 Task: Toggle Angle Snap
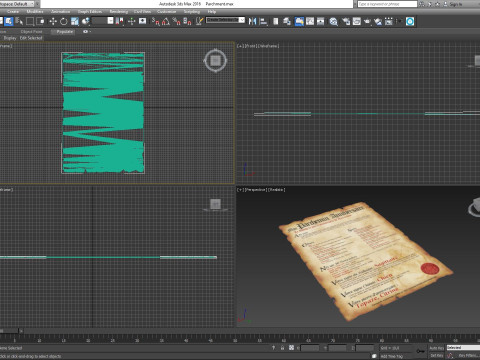click(166, 21)
